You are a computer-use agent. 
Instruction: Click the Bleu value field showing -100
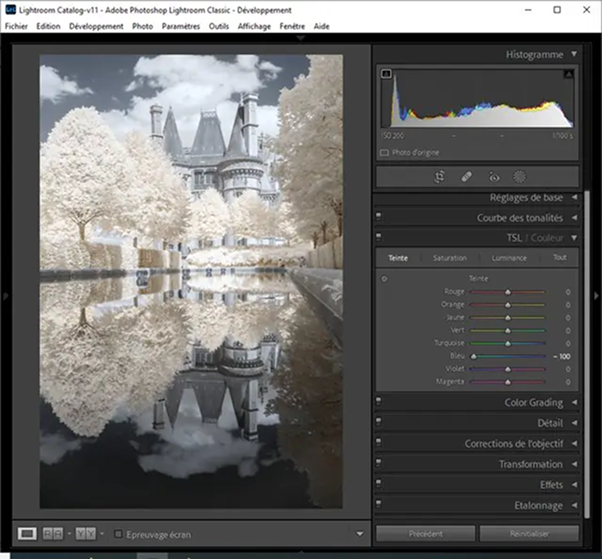pos(562,356)
